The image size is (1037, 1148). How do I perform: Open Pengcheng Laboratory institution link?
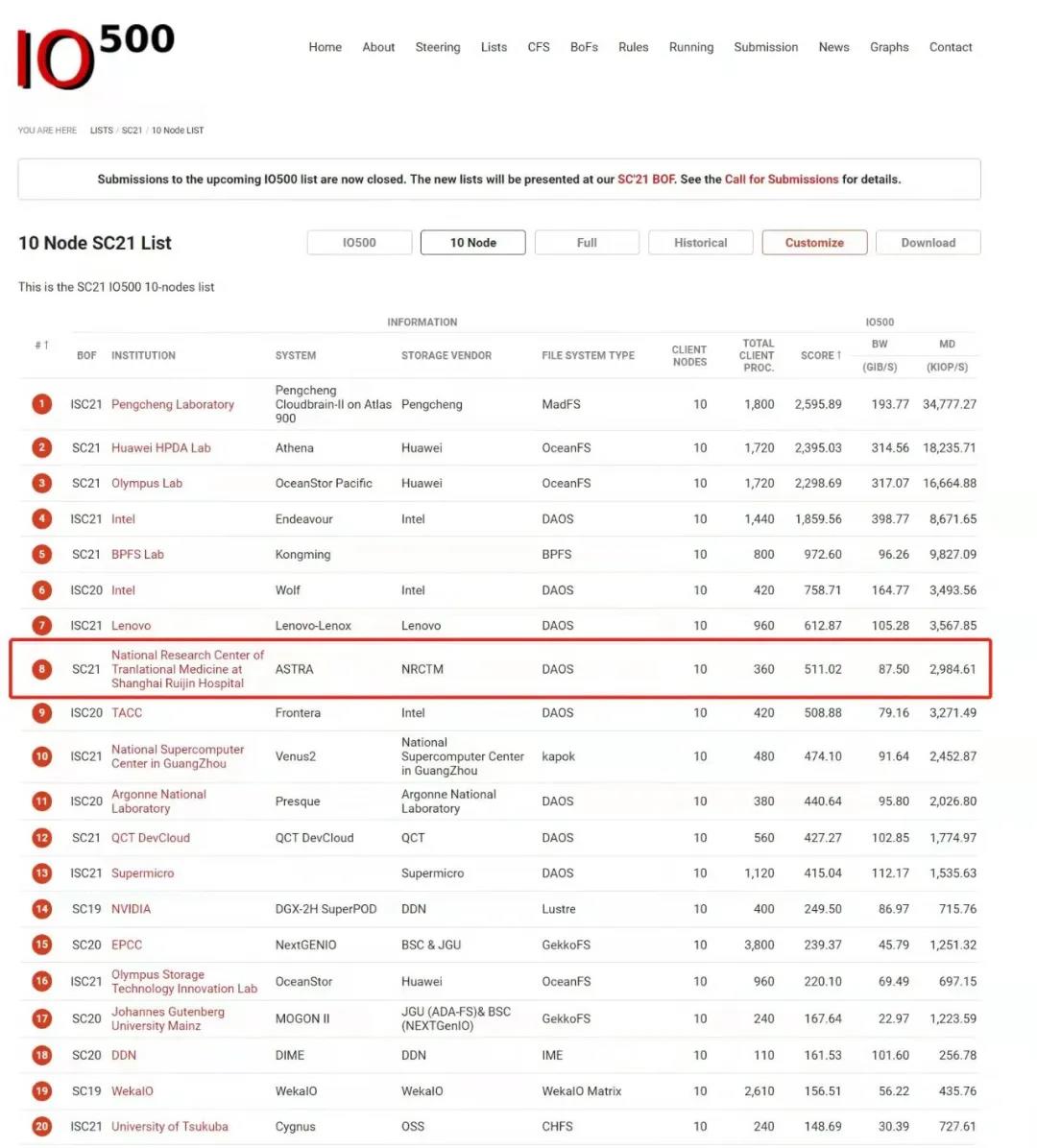(x=173, y=404)
